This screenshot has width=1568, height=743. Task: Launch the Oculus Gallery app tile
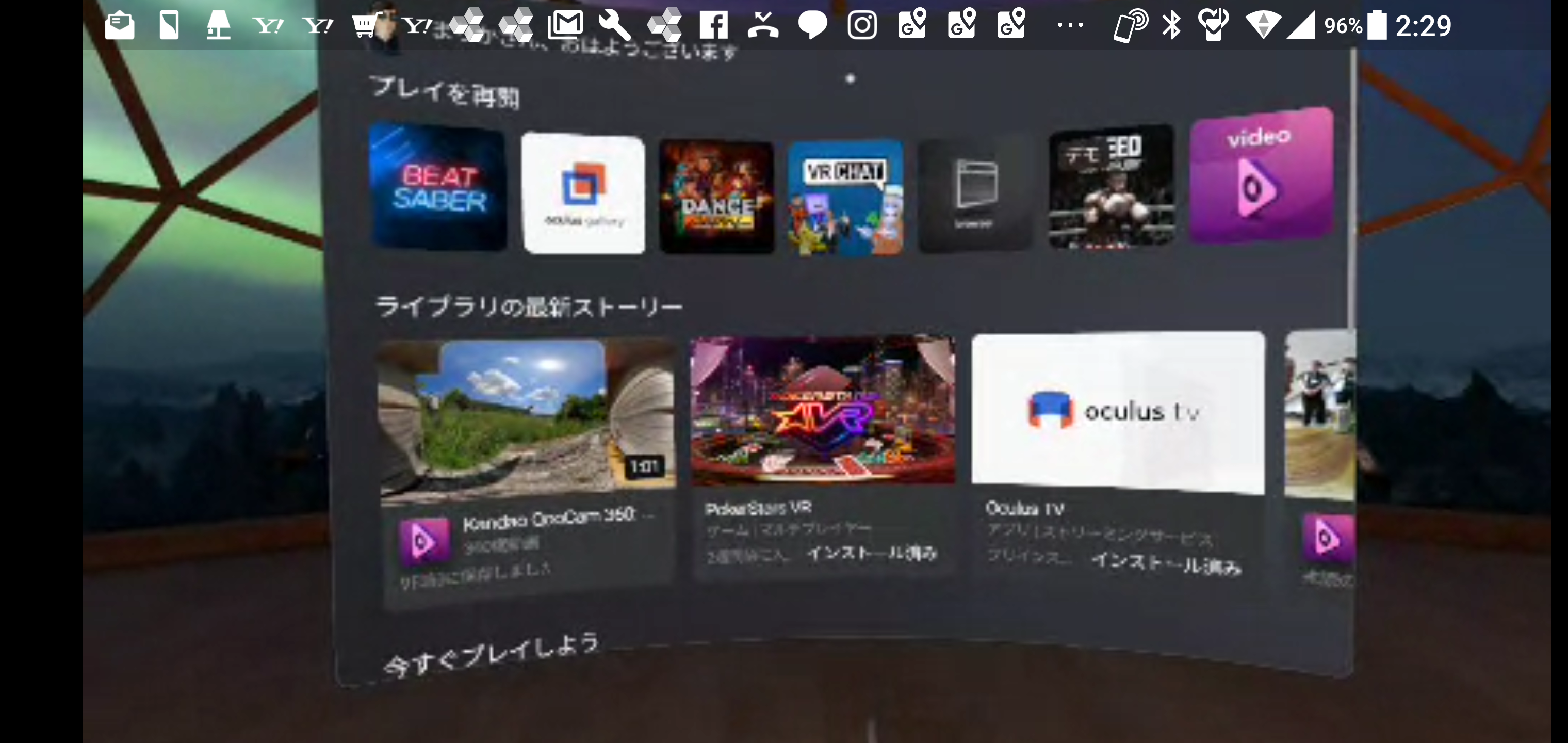[x=583, y=193]
